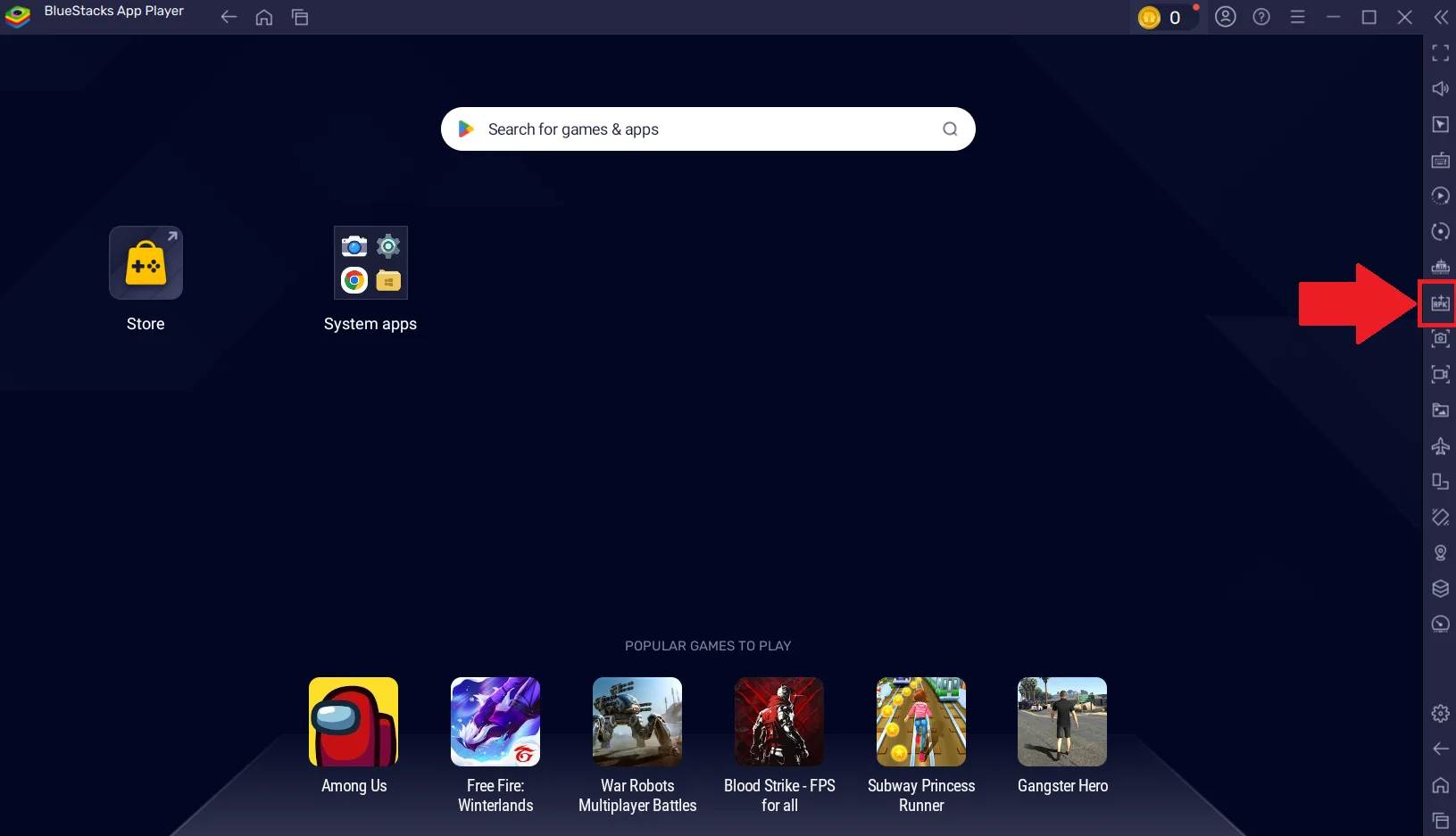
Task: Open the settings gear in the sidebar
Action: click(x=1439, y=714)
